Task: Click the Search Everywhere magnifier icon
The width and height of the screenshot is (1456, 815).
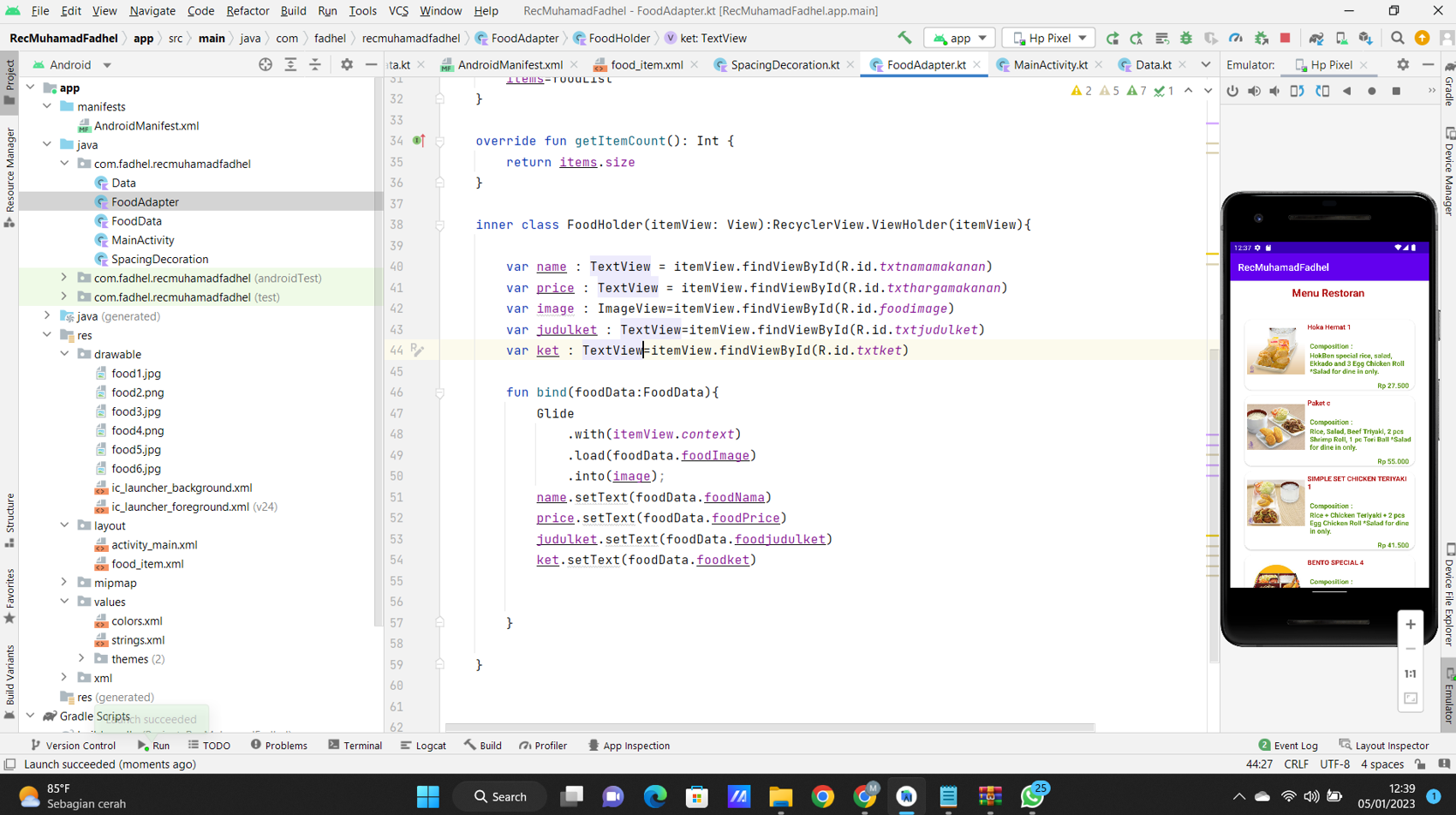Action: [x=1397, y=38]
